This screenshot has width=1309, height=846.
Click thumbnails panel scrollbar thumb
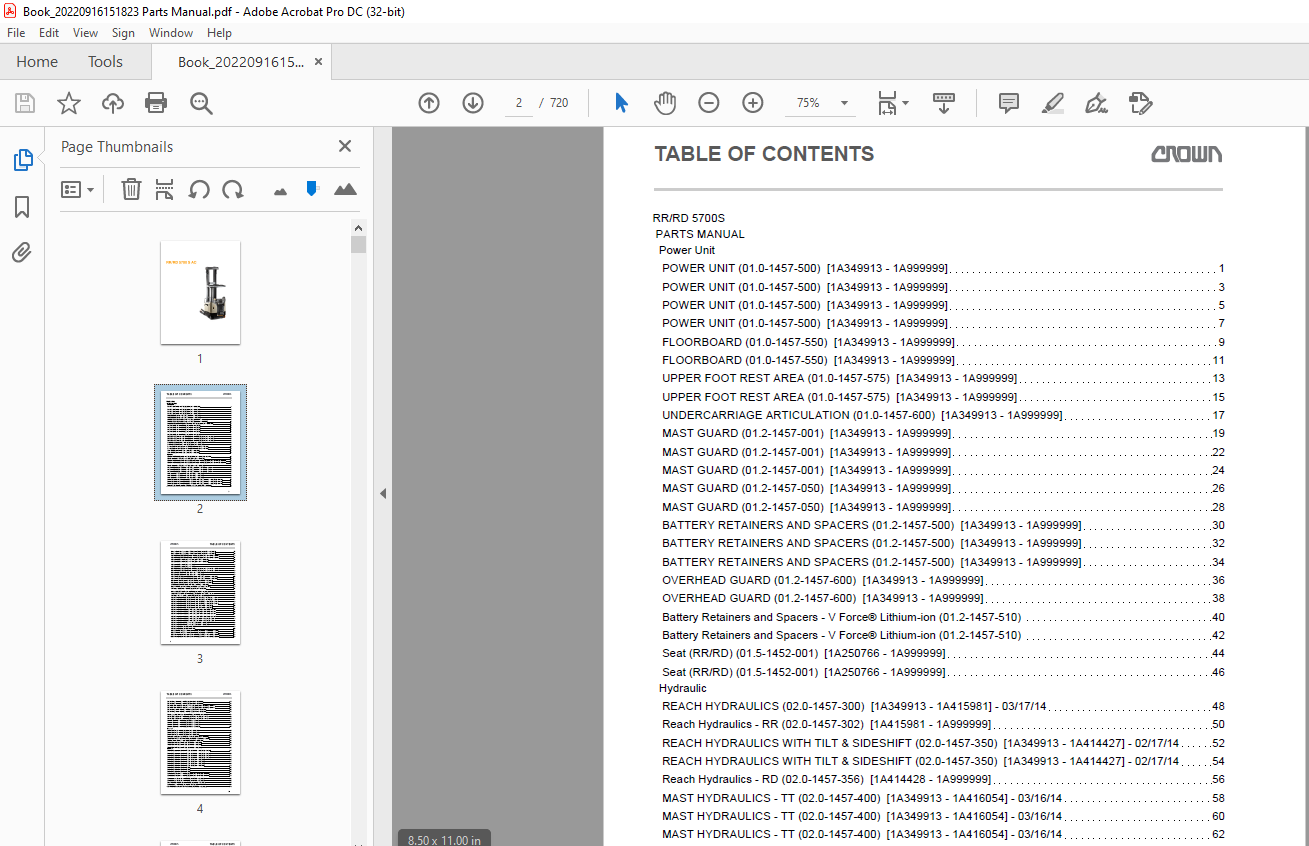(x=358, y=245)
